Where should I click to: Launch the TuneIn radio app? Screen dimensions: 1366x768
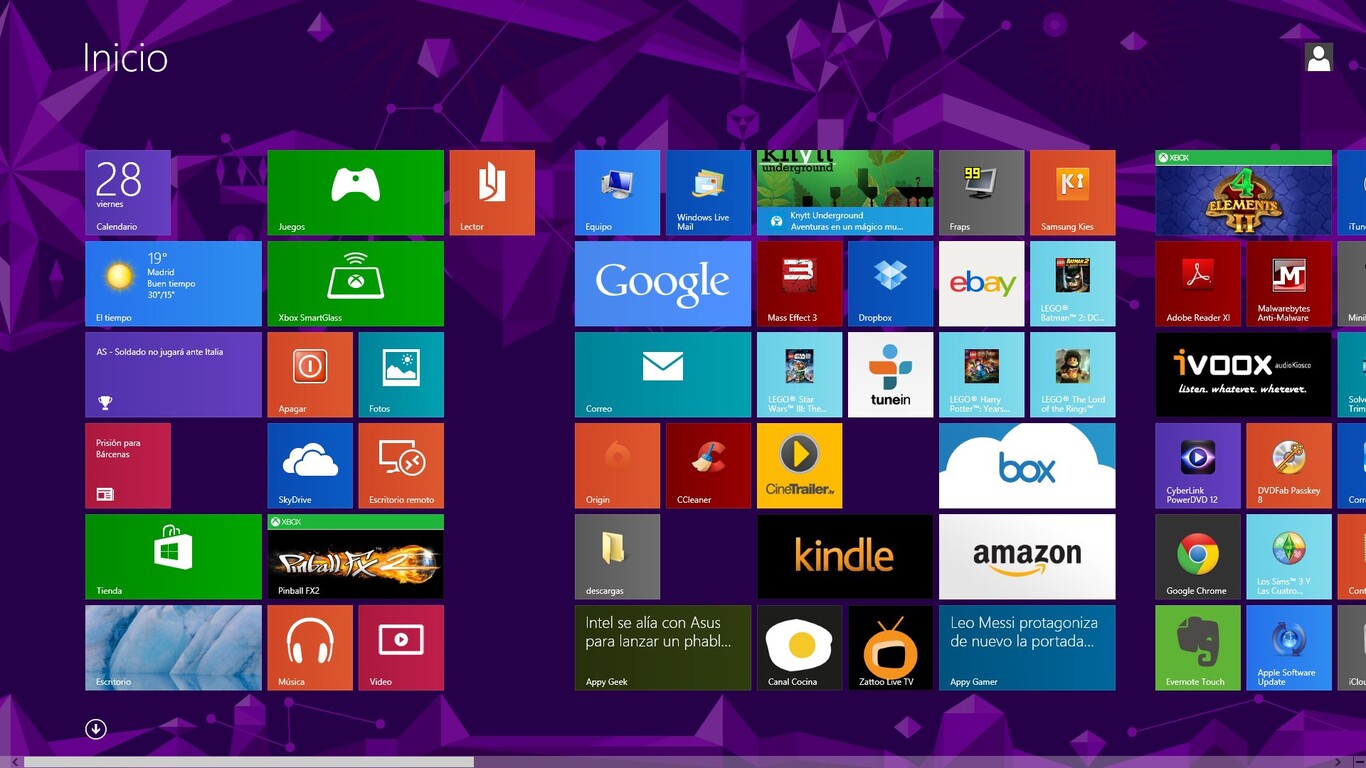pos(890,374)
